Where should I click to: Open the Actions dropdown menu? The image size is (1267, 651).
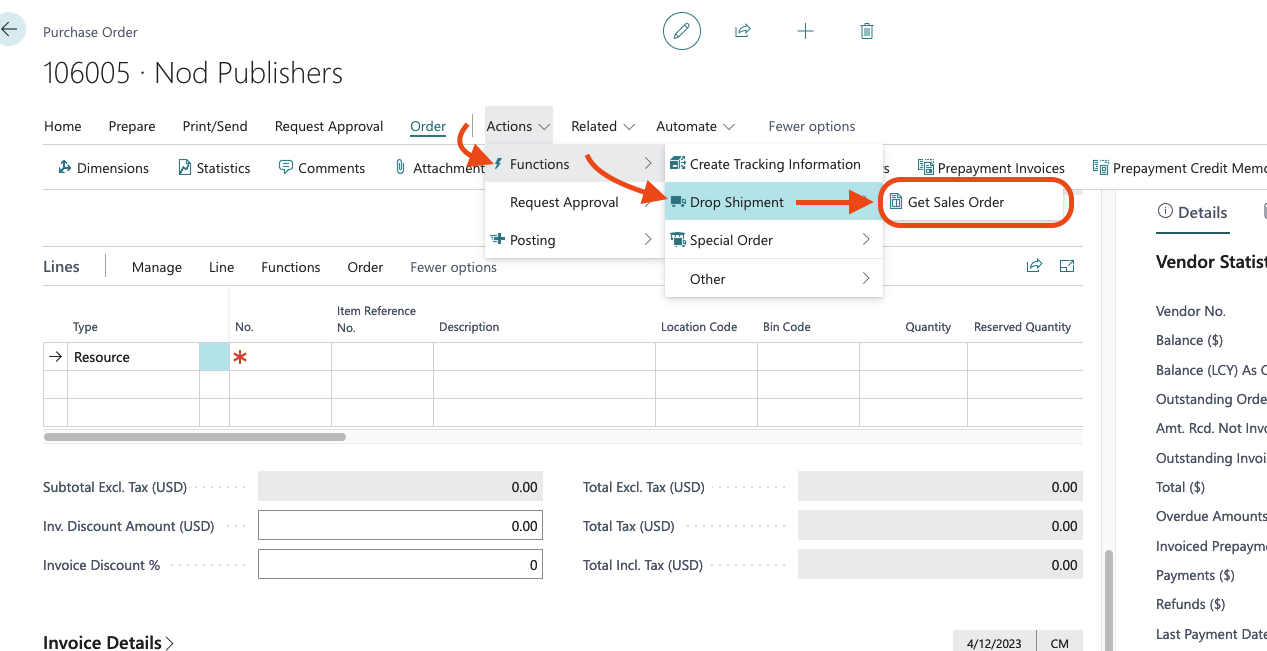point(518,126)
